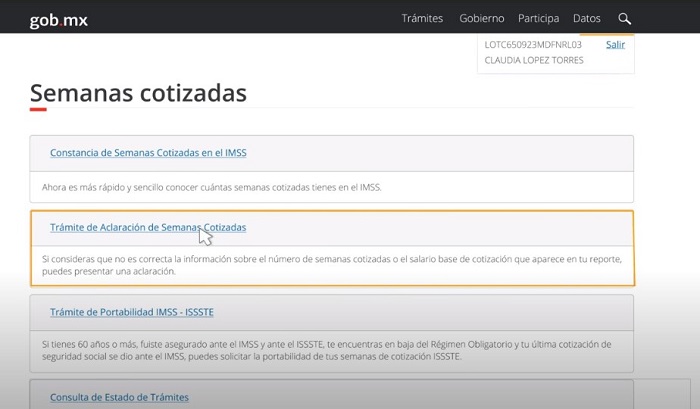
Task: Open search with the magnifier icon
Action: pyautogui.click(x=625, y=19)
